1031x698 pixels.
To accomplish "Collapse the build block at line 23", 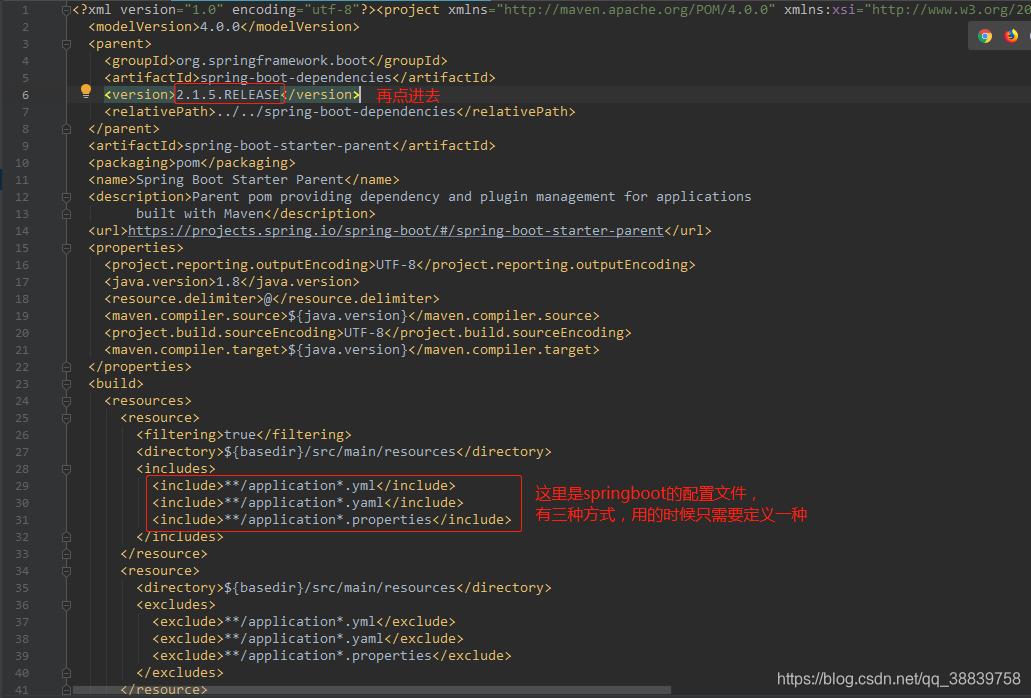I will pos(66,384).
